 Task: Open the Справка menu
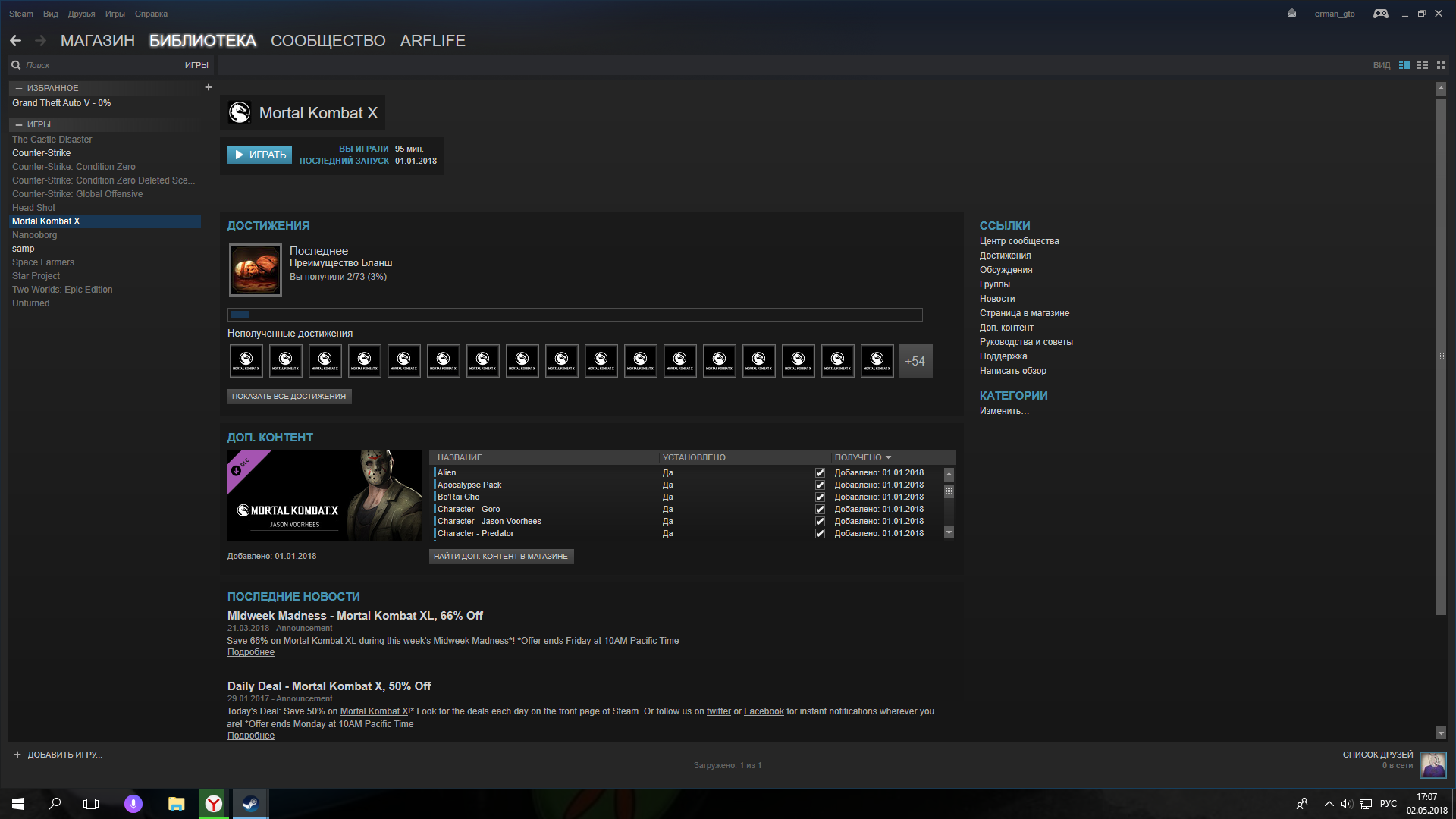(151, 14)
